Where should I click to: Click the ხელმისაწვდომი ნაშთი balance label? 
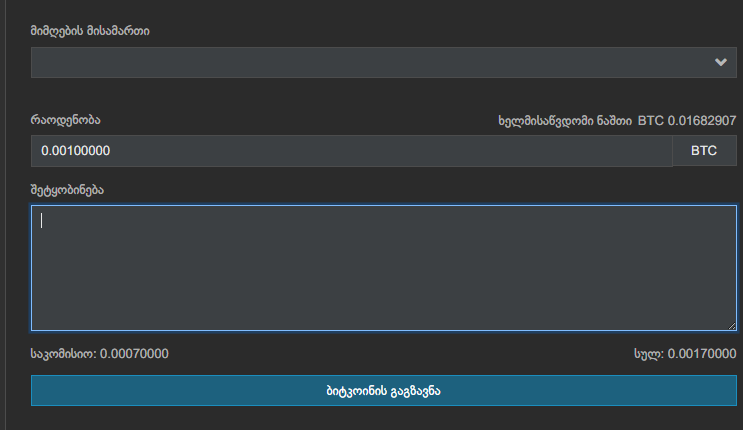point(564,120)
